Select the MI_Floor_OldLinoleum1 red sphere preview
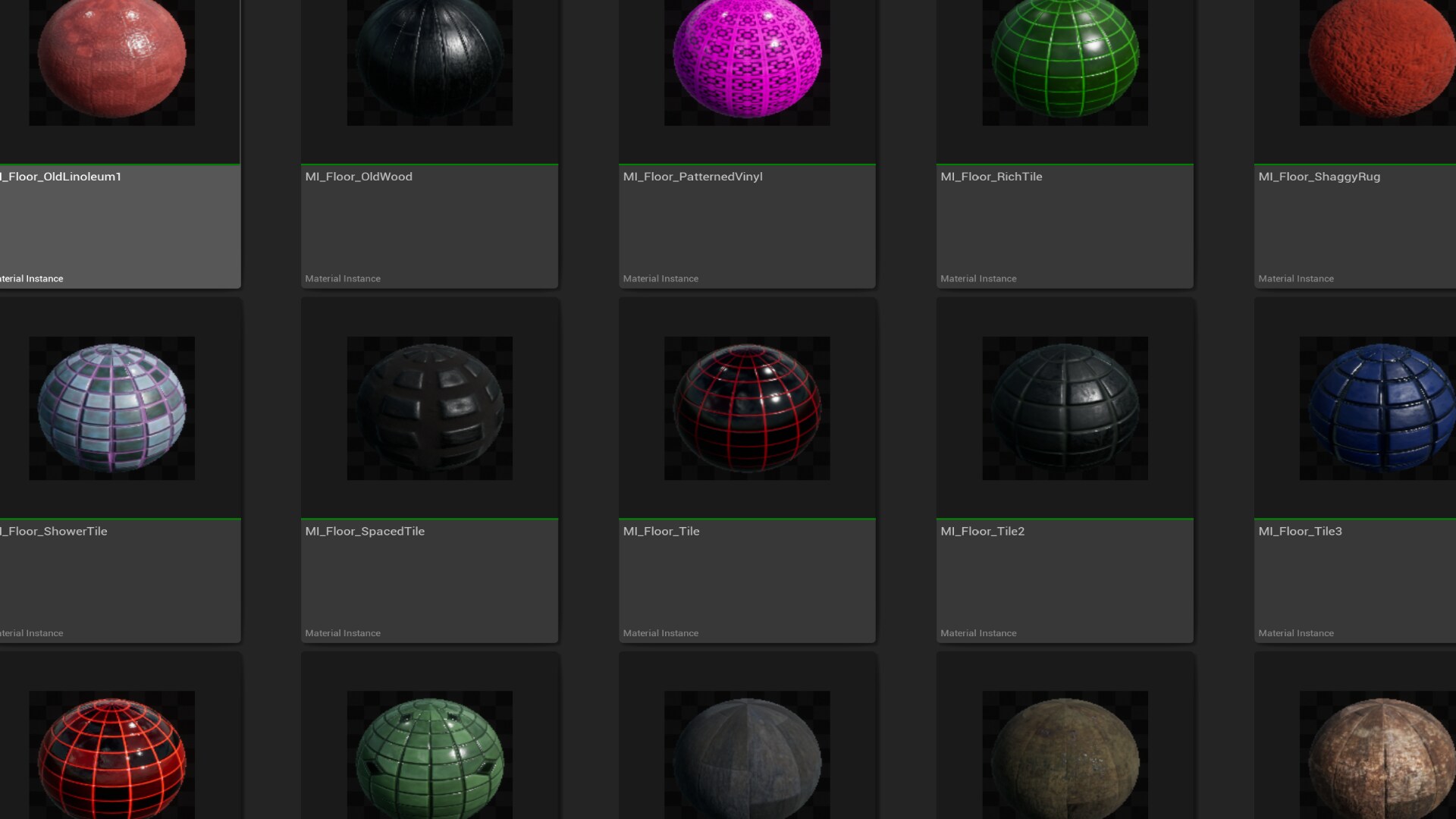 tap(111, 62)
